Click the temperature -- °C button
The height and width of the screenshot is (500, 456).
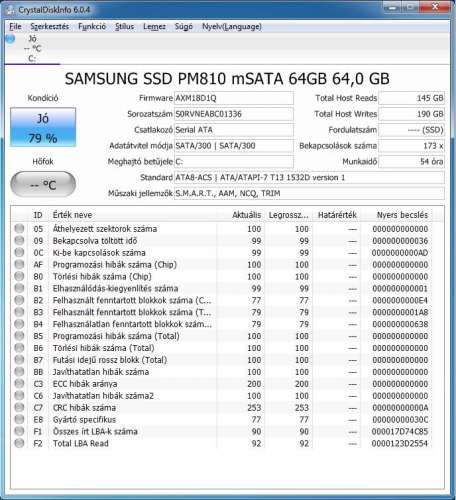43,184
